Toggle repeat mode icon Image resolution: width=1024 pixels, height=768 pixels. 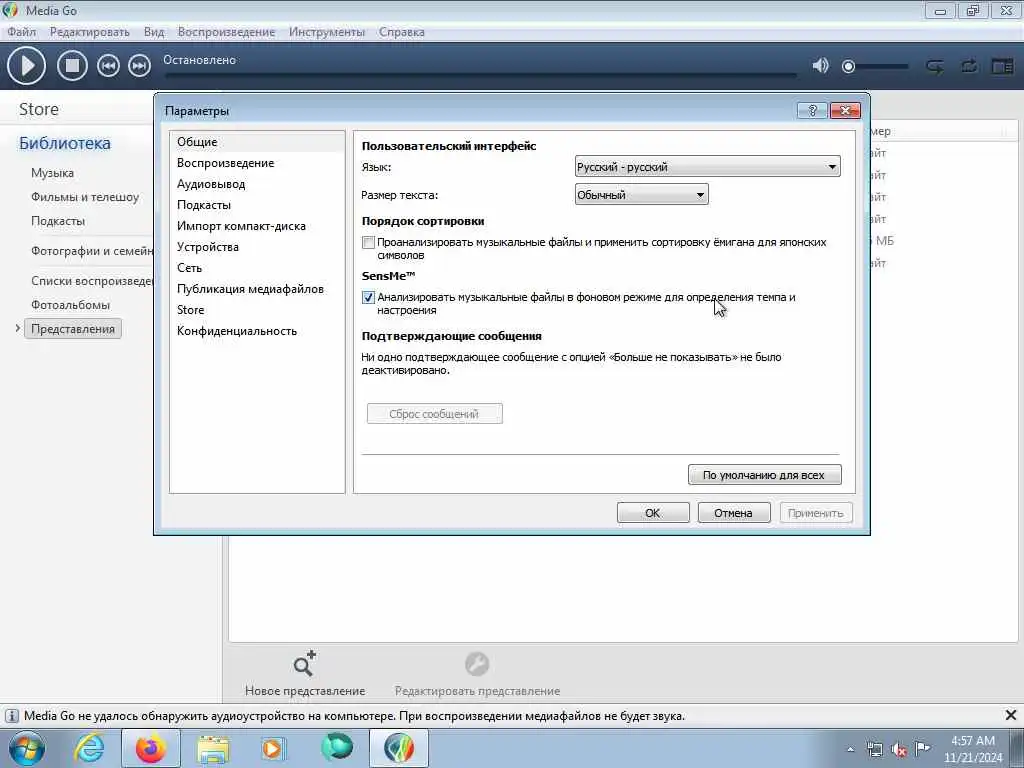click(969, 66)
